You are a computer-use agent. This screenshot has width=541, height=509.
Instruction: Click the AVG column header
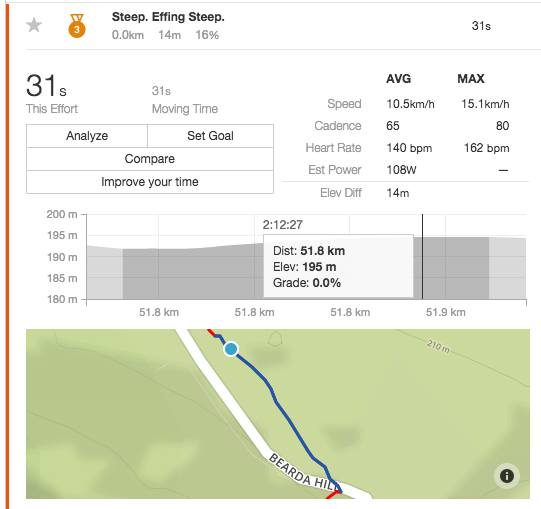[399, 79]
